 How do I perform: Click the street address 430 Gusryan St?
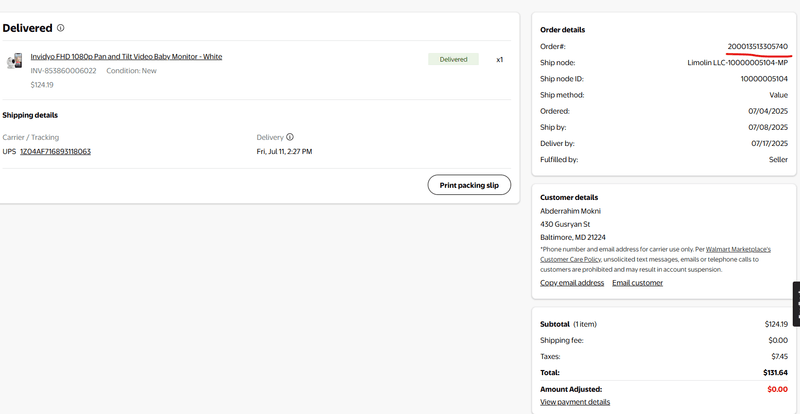pyautogui.click(x=565, y=225)
